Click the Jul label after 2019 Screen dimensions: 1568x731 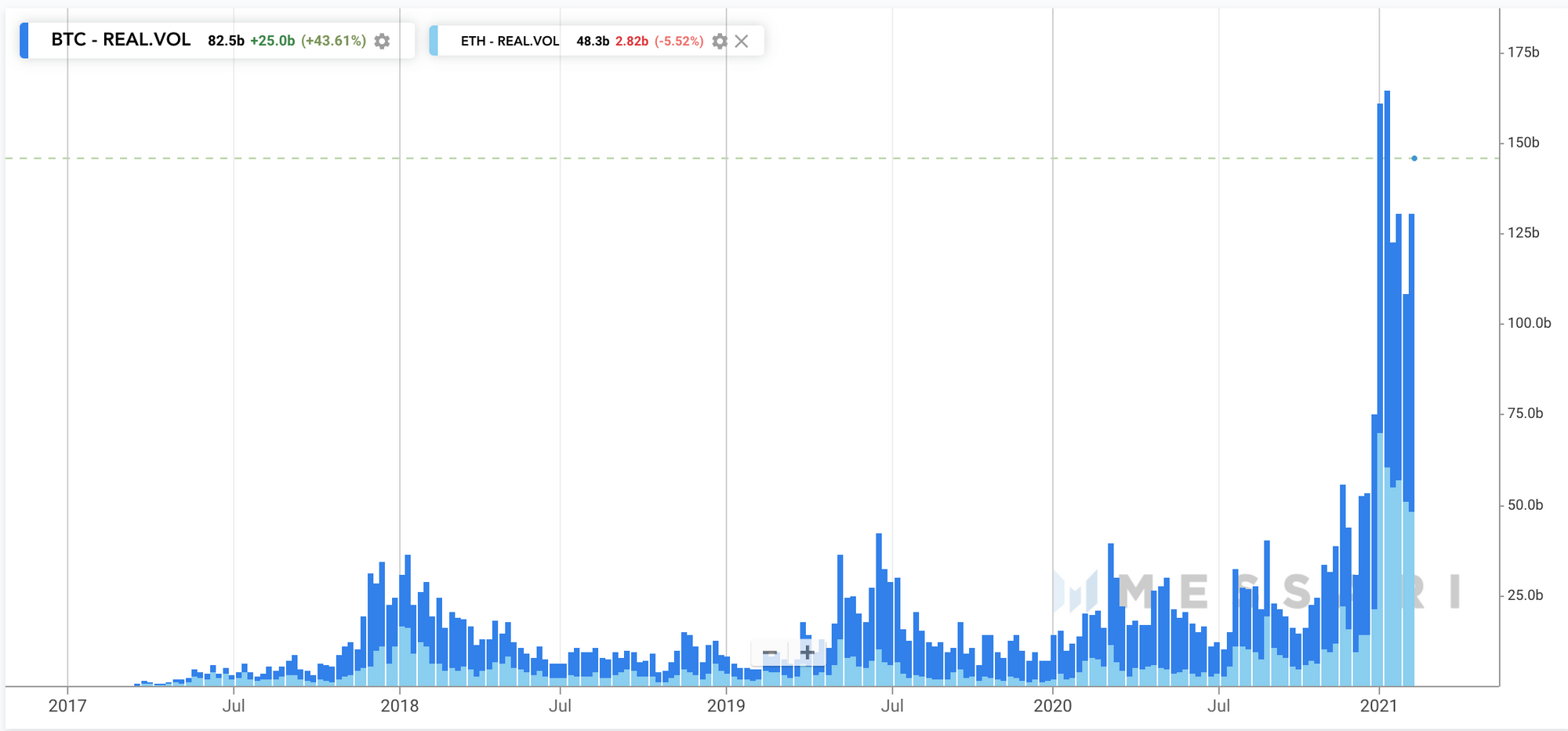tap(892, 706)
